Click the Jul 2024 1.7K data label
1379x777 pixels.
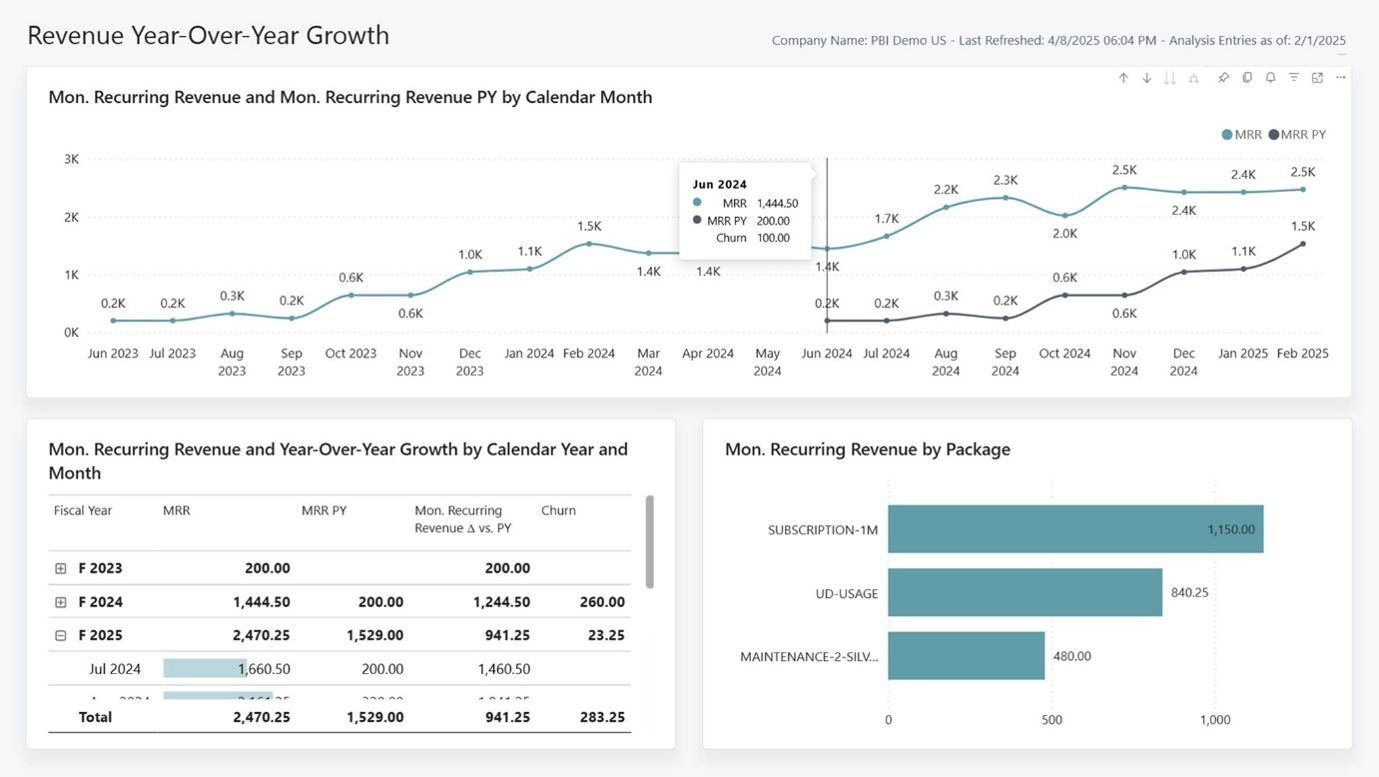[886, 218]
